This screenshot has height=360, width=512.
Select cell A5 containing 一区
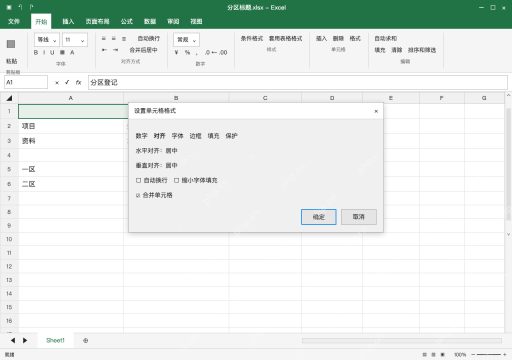(x=71, y=169)
